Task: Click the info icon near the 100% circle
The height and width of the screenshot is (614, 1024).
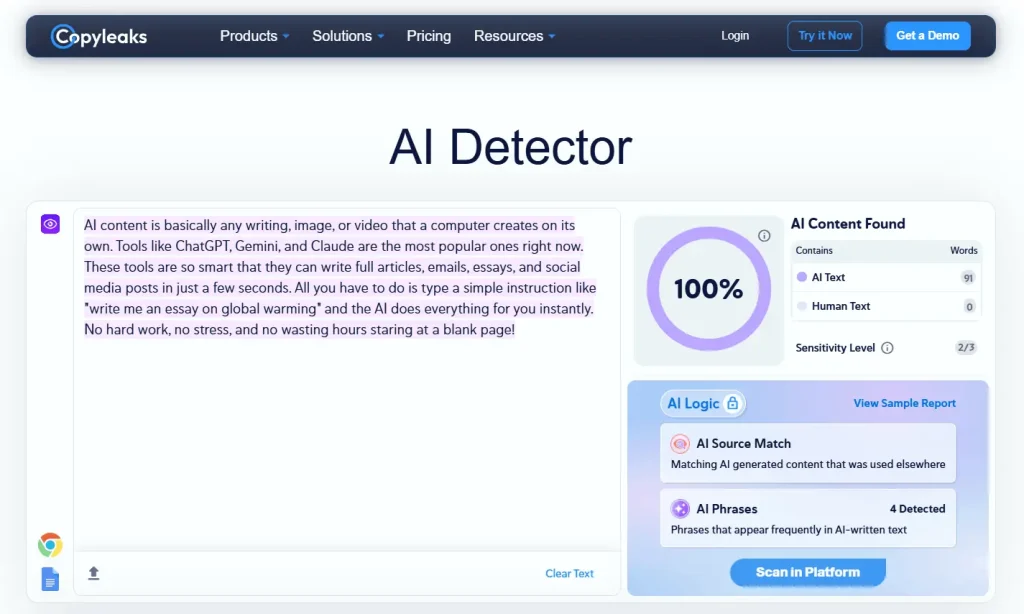Action: point(764,236)
